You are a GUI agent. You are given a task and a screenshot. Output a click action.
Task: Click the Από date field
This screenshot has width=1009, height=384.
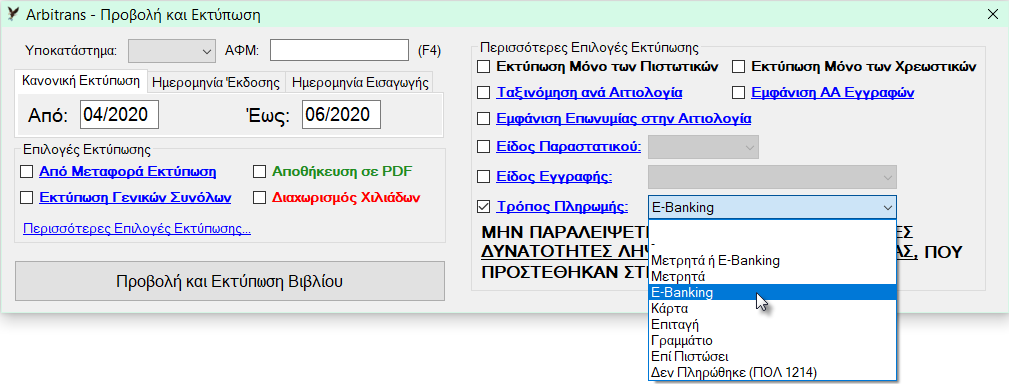click(x=120, y=115)
